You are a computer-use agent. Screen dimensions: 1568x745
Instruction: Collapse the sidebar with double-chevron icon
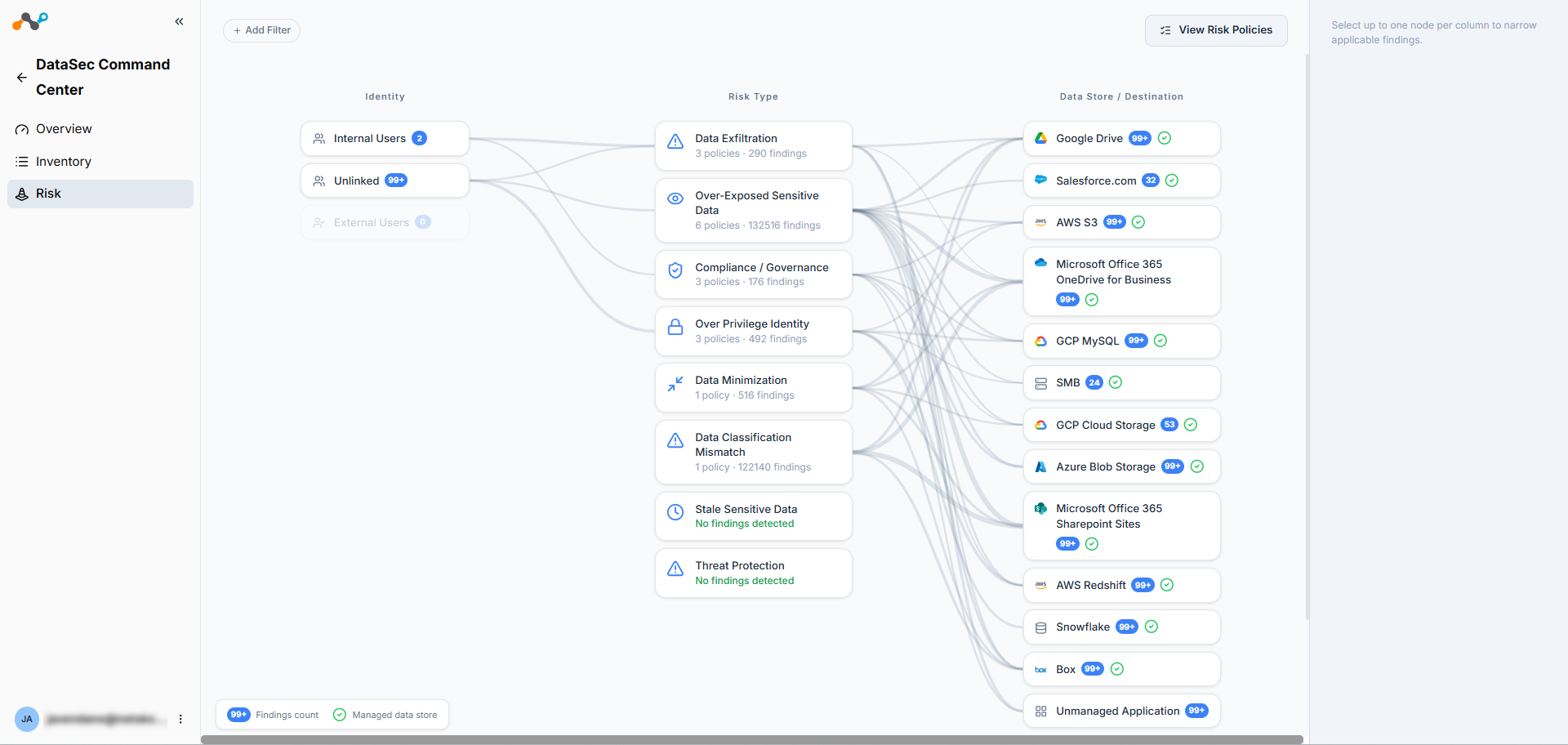[179, 22]
